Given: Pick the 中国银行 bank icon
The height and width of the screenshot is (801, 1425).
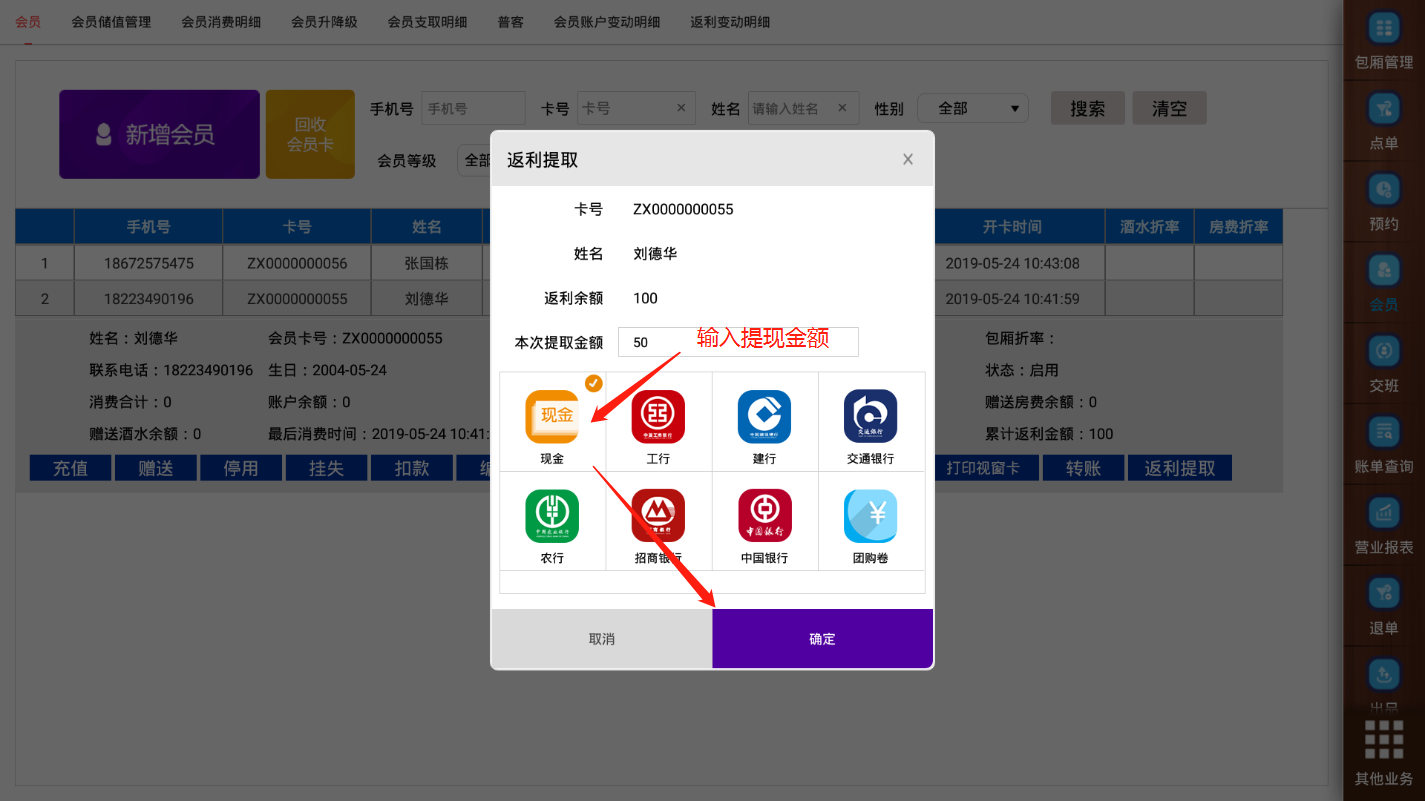Looking at the screenshot, I should pyautogui.click(x=764, y=516).
